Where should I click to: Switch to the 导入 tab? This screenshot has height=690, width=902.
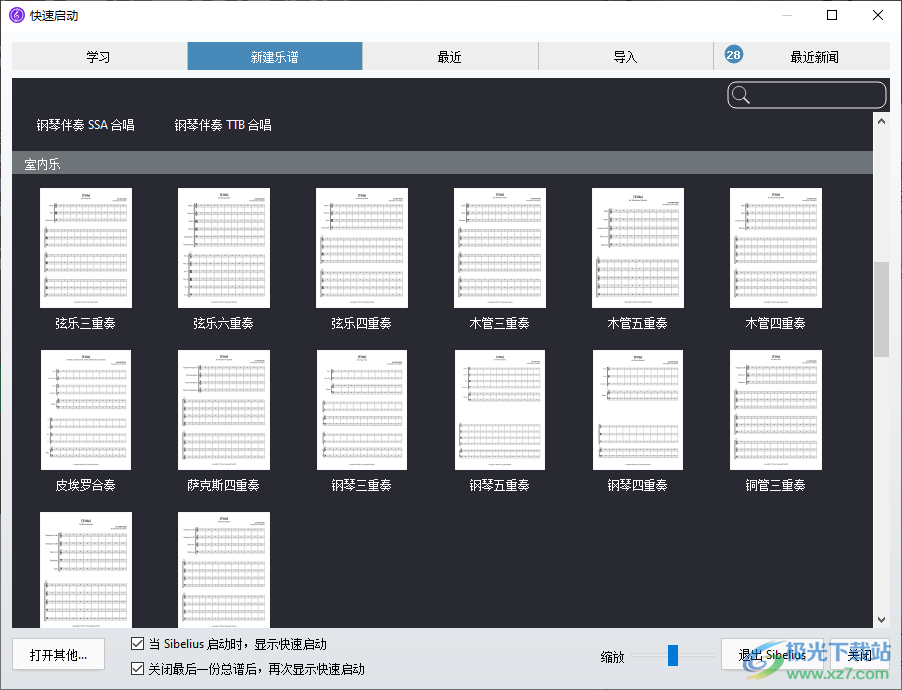[625, 56]
